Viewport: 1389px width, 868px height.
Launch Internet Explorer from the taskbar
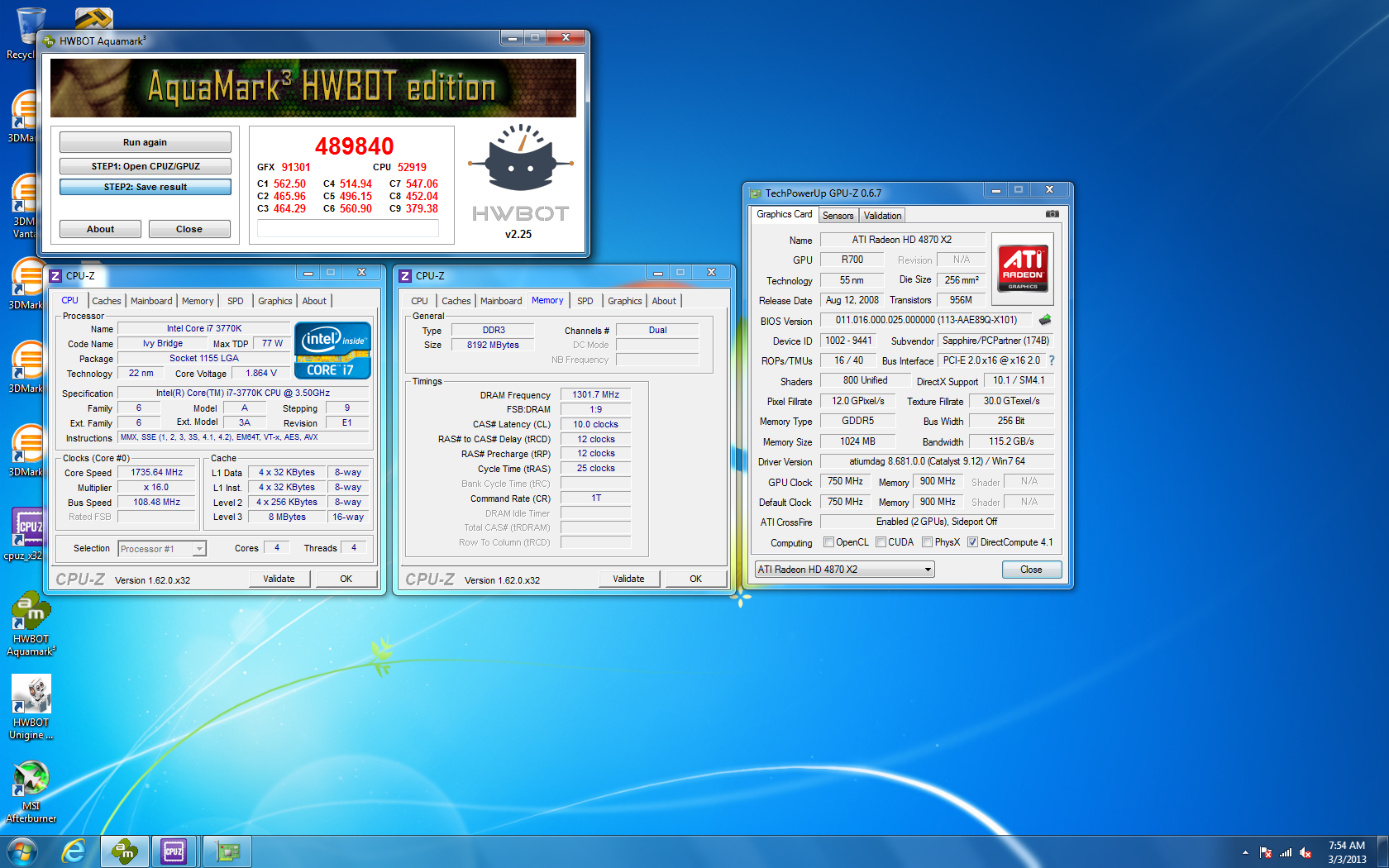tap(74, 851)
